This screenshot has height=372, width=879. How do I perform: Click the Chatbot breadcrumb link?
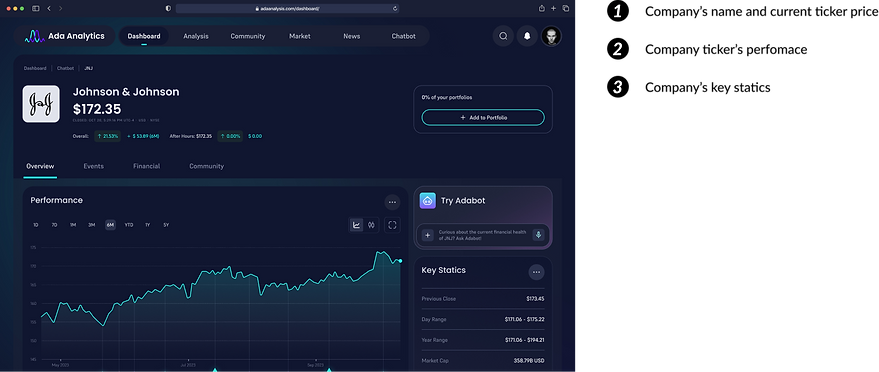click(x=65, y=68)
